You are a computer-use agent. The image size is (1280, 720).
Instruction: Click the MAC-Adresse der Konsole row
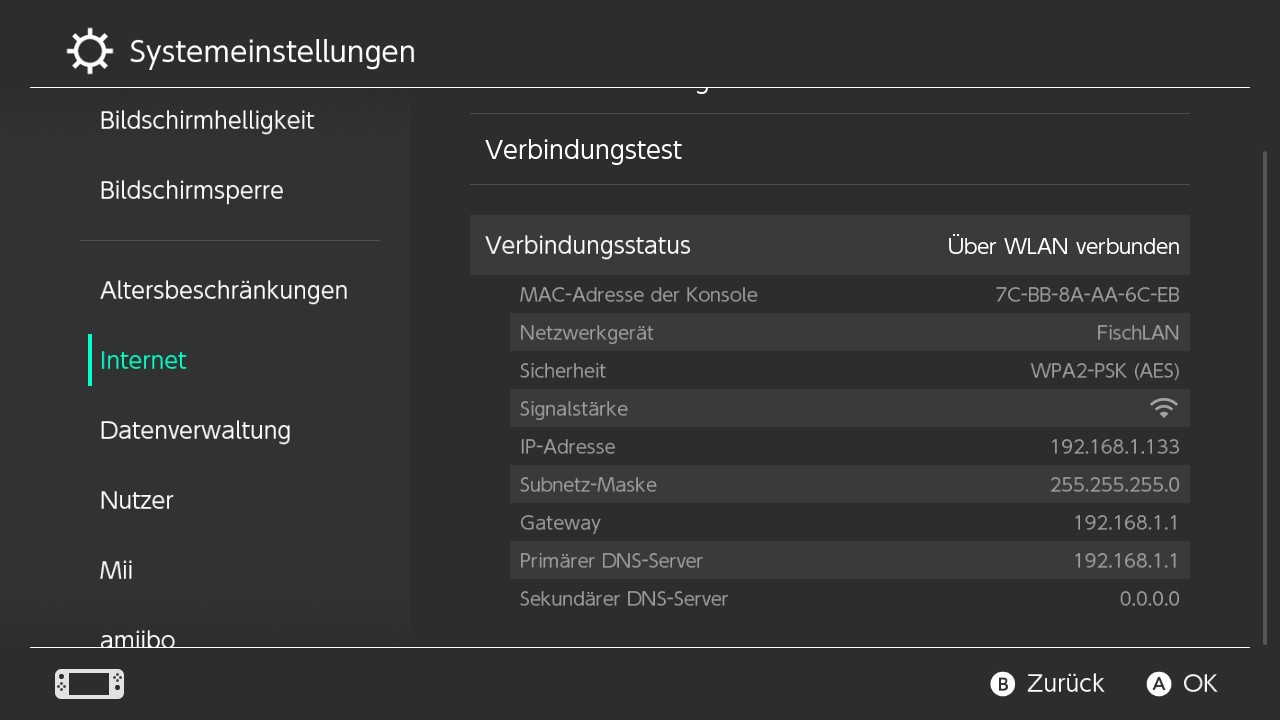pyautogui.click(x=849, y=295)
